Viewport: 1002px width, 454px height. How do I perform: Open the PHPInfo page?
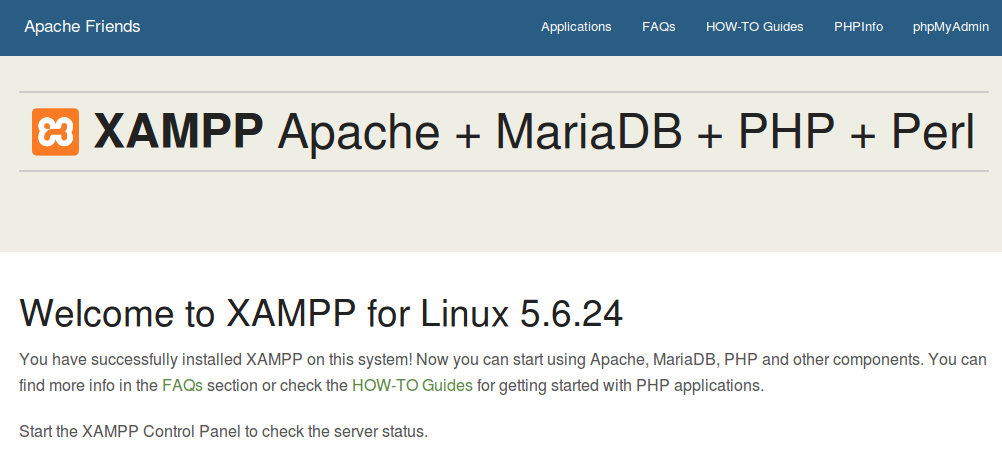(858, 27)
